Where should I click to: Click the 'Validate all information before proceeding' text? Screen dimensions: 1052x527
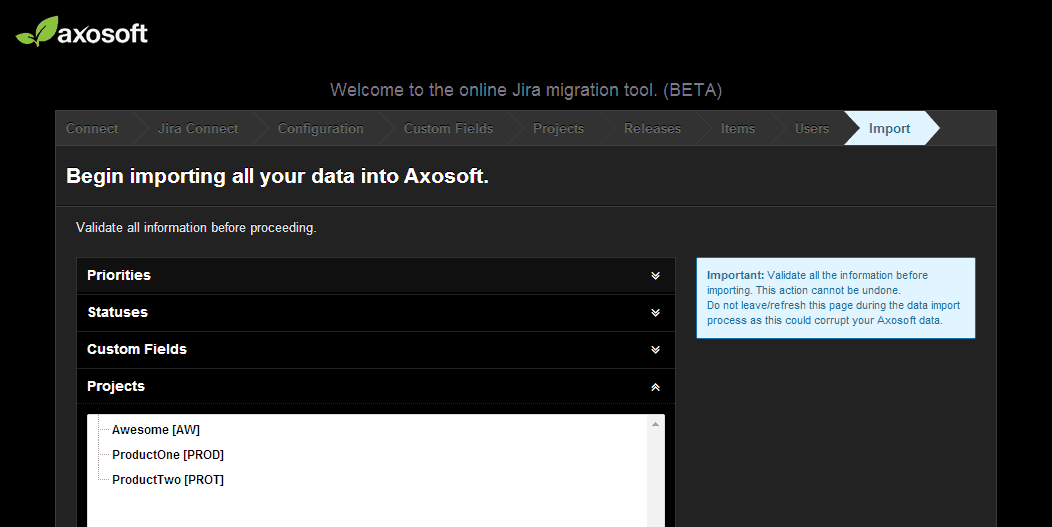[196, 228]
